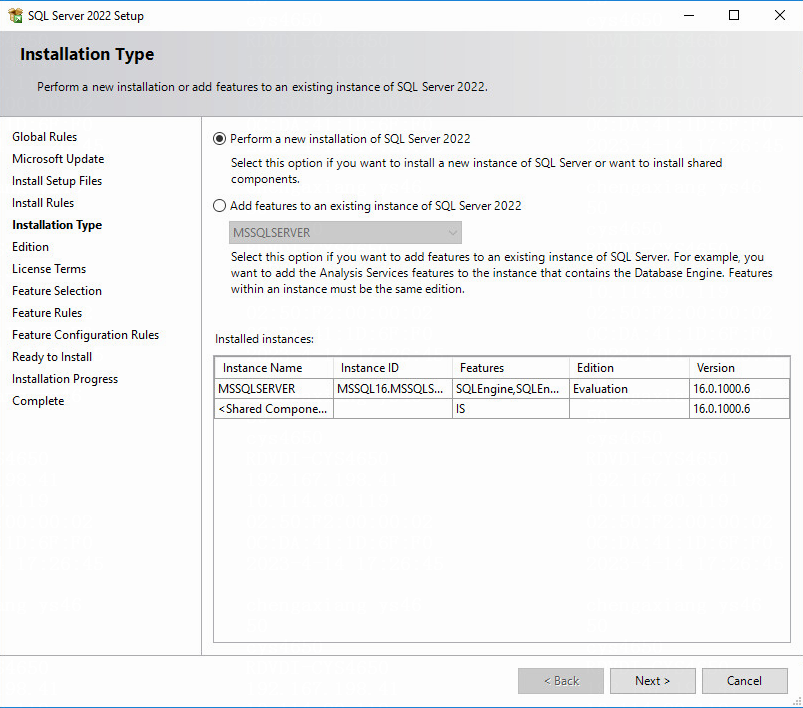Click version 16.0.1000.6 in Shared Components row
The image size is (803, 708).
click(739, 409)
